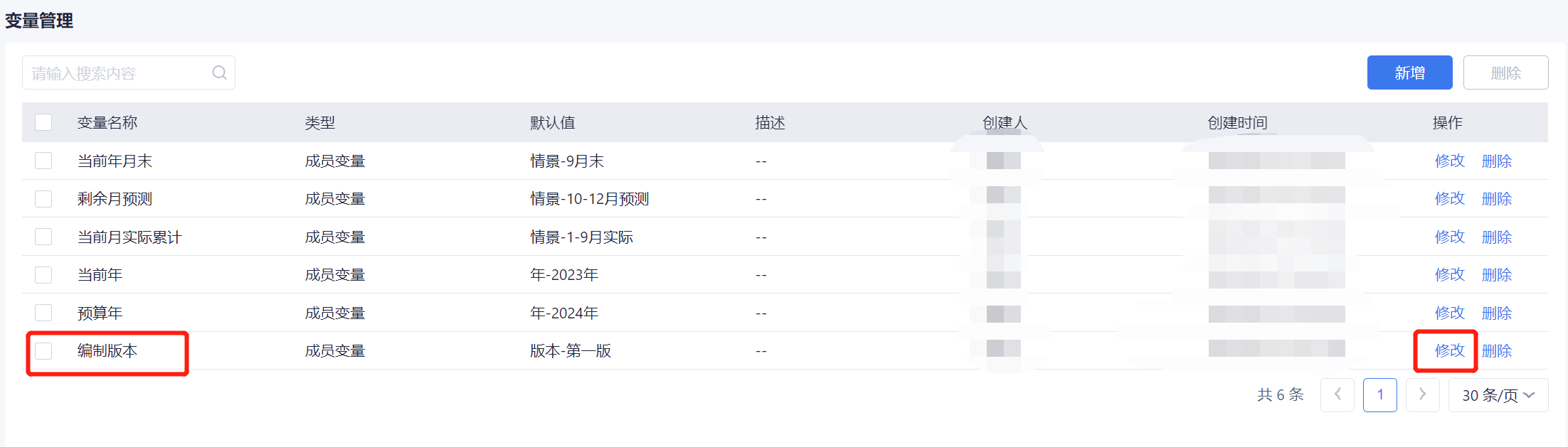This screenshot has height=447, width=1568.
Task: Check the 当前年月末 row checkbox
Action: pyautogui.click(x=43, y=161)
